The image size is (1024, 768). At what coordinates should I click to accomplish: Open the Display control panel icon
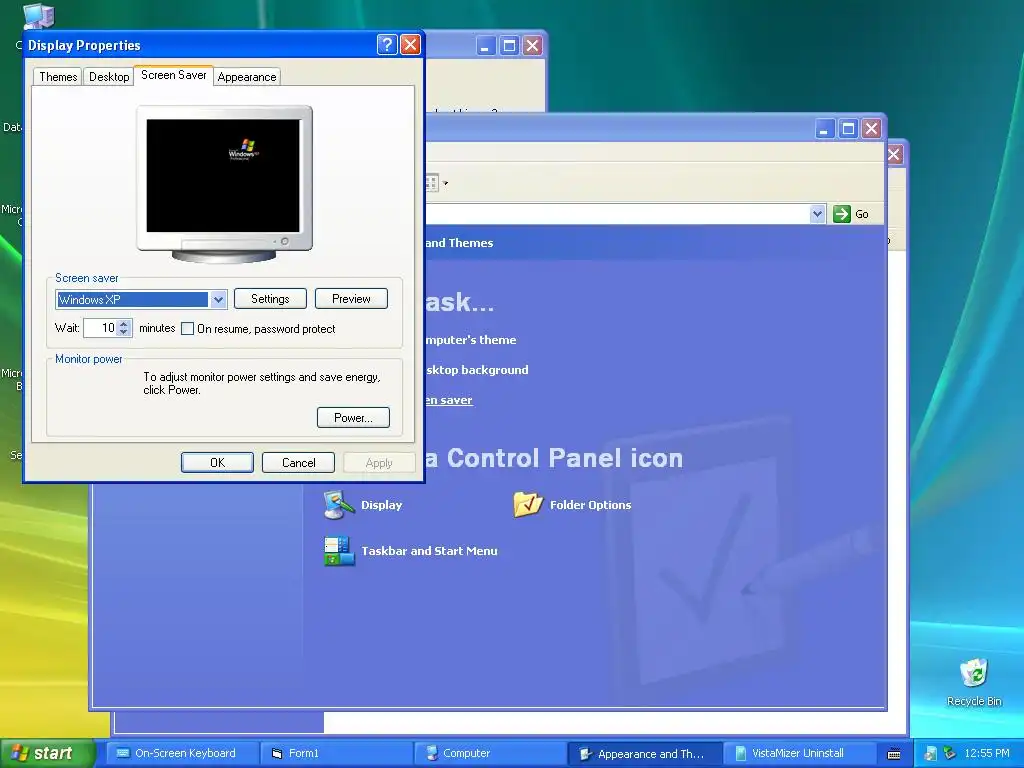tap(362, 505)
